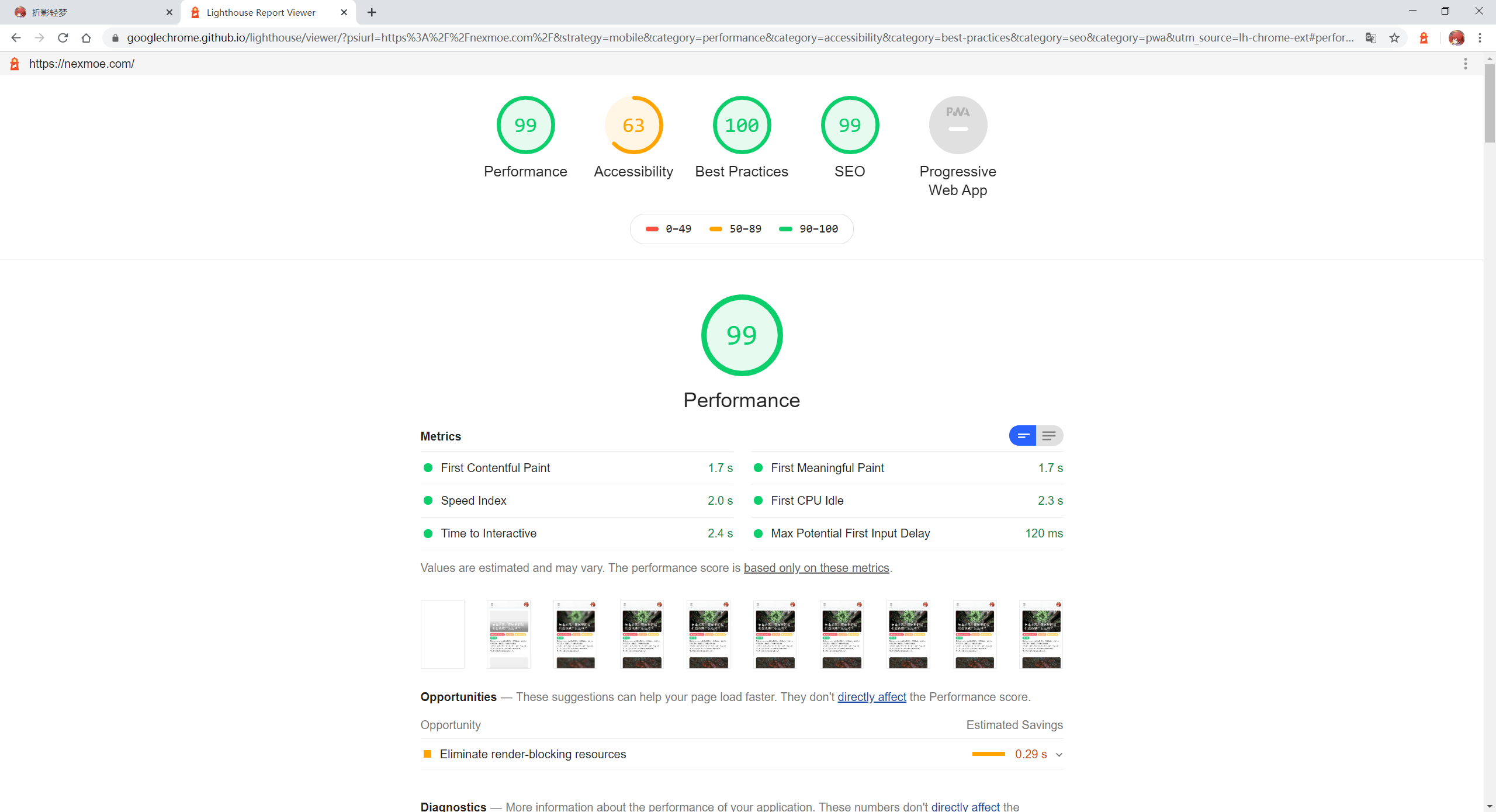
Task: Jump to the Accessibility score gauge
Action: (x=633, y=125)
